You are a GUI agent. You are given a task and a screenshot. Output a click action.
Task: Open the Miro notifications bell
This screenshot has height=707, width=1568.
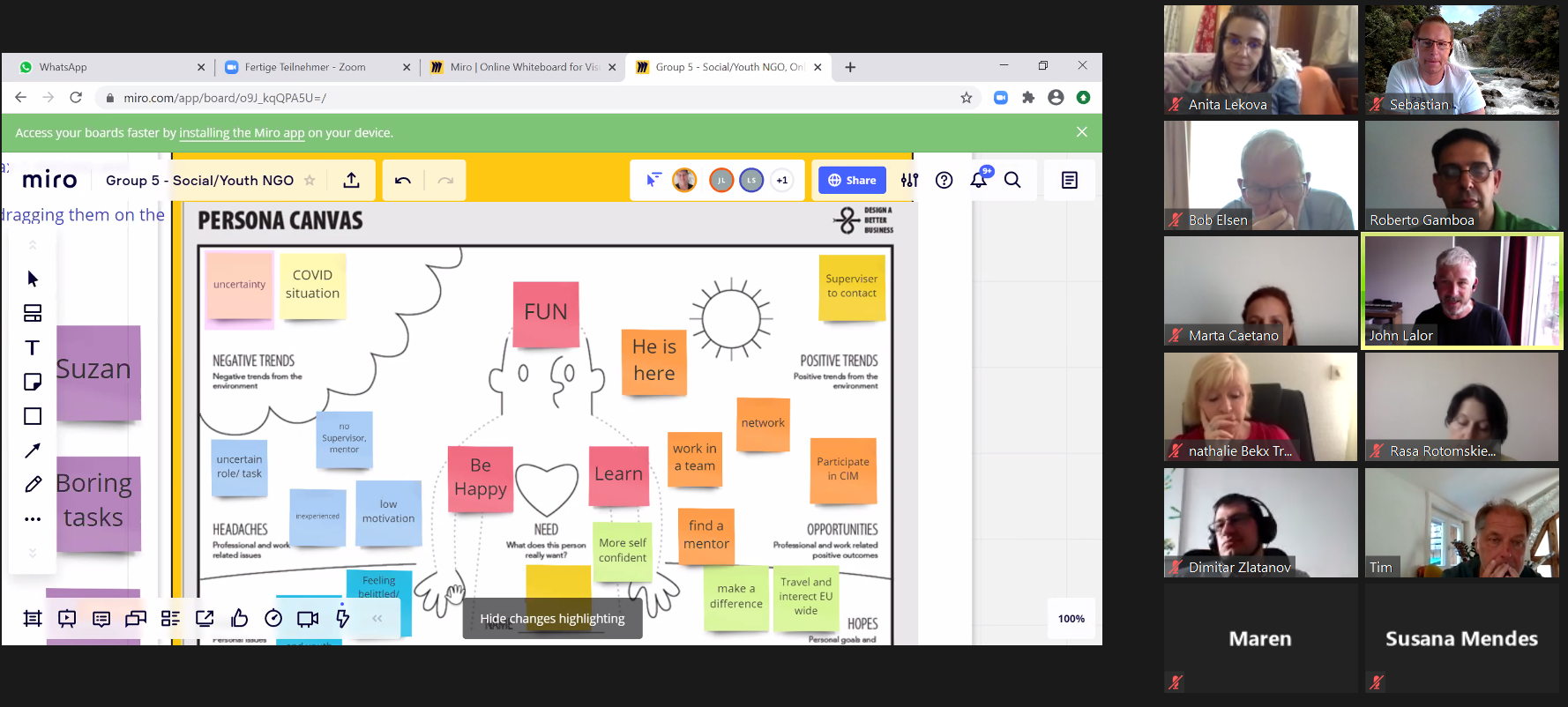click(979, 180)
